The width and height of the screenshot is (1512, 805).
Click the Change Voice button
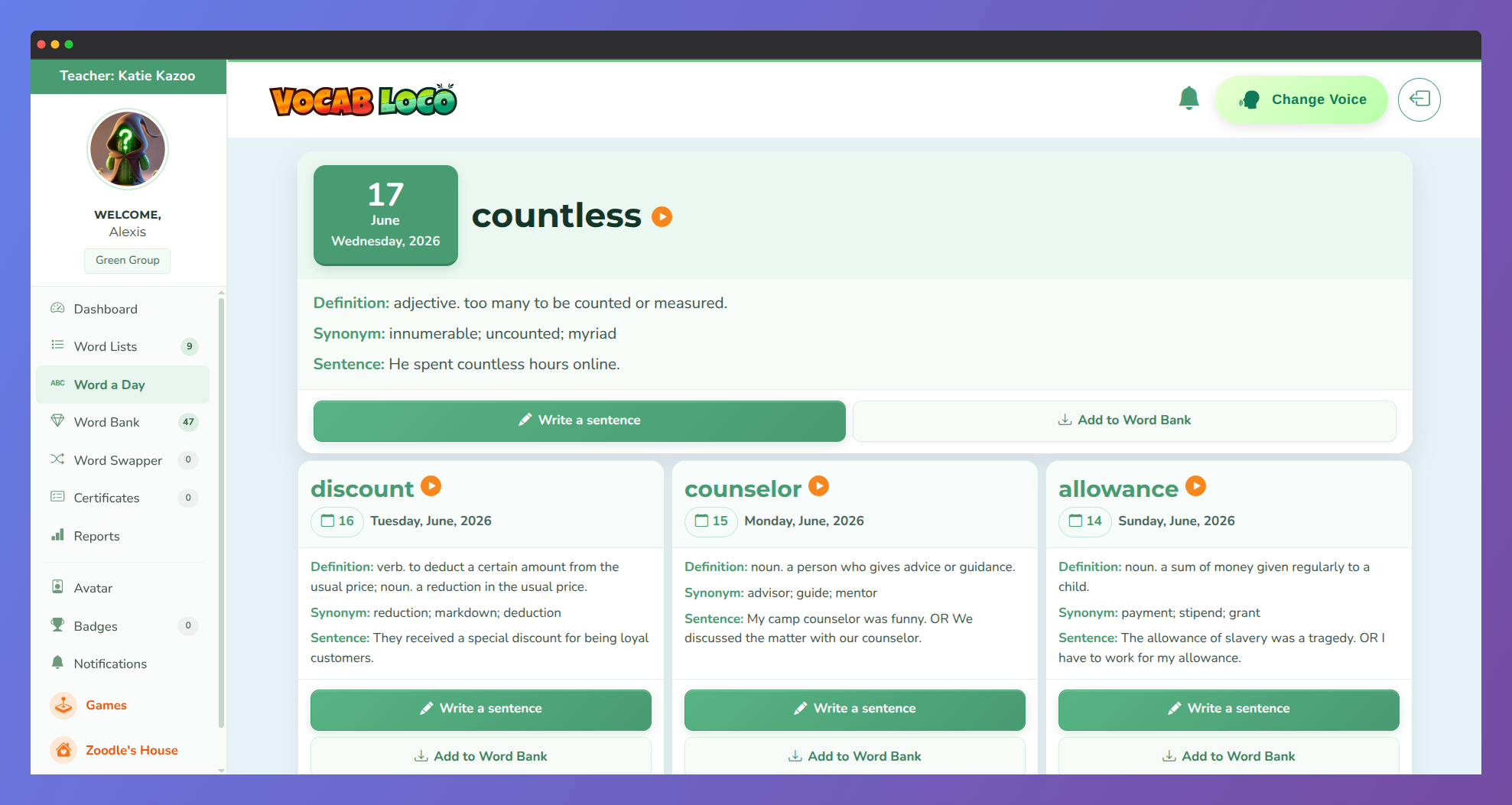[1302, 99]
